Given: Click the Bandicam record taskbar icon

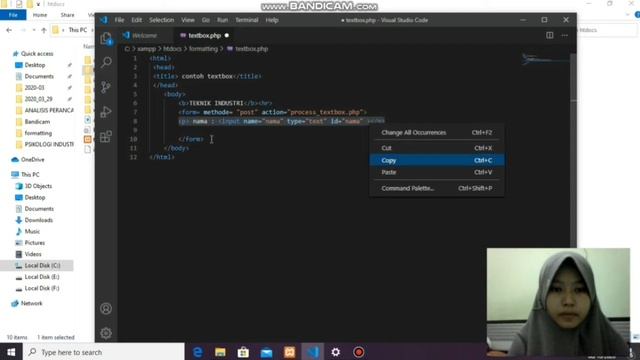Looking at the screenshot, I should [359, 352].
